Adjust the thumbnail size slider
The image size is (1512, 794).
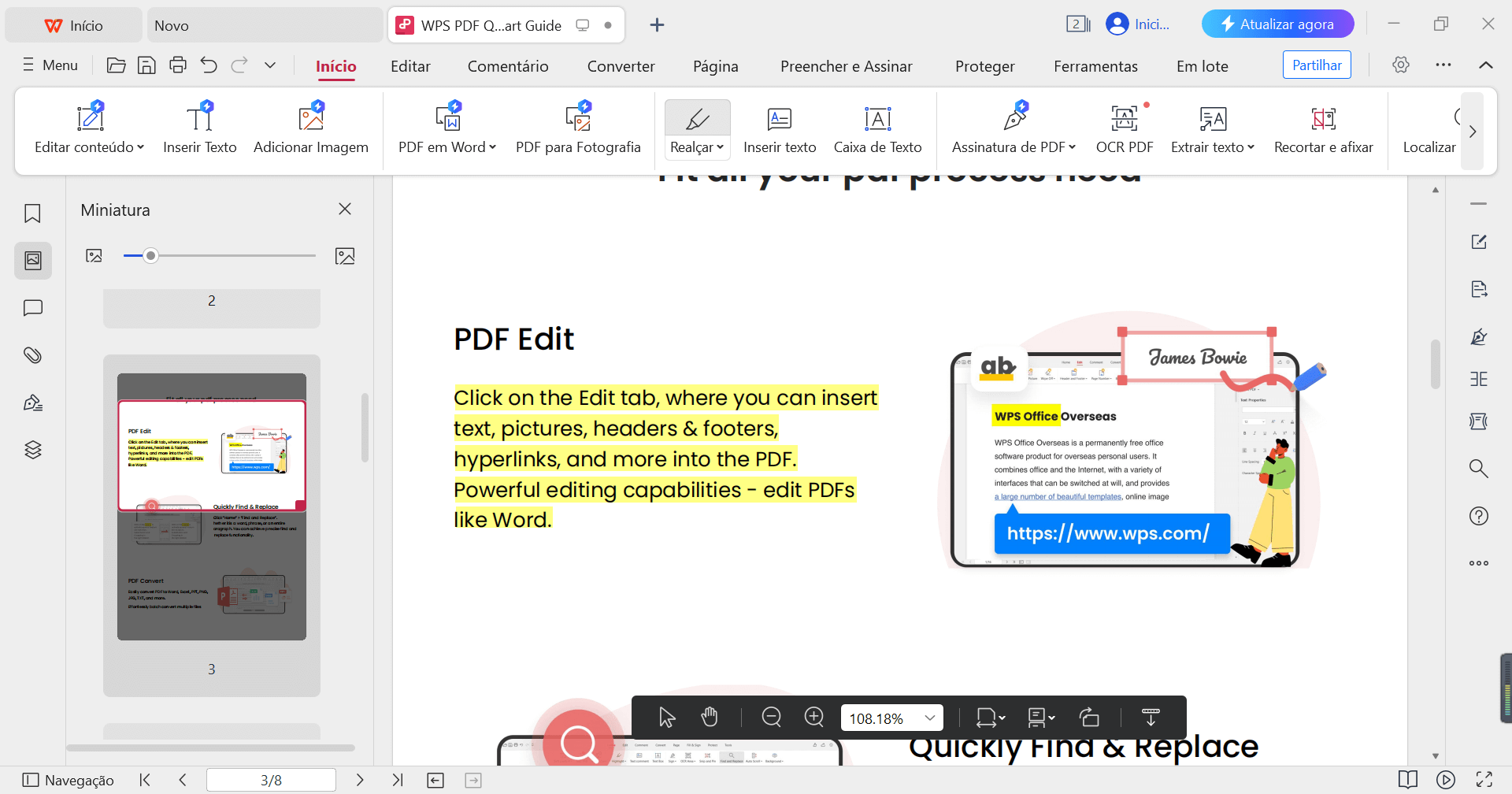[150, 254]
